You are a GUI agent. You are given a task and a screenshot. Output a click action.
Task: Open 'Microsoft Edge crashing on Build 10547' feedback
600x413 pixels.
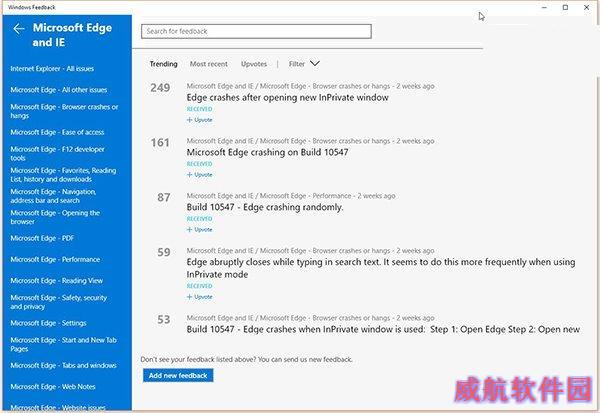[x=267, y=152]
